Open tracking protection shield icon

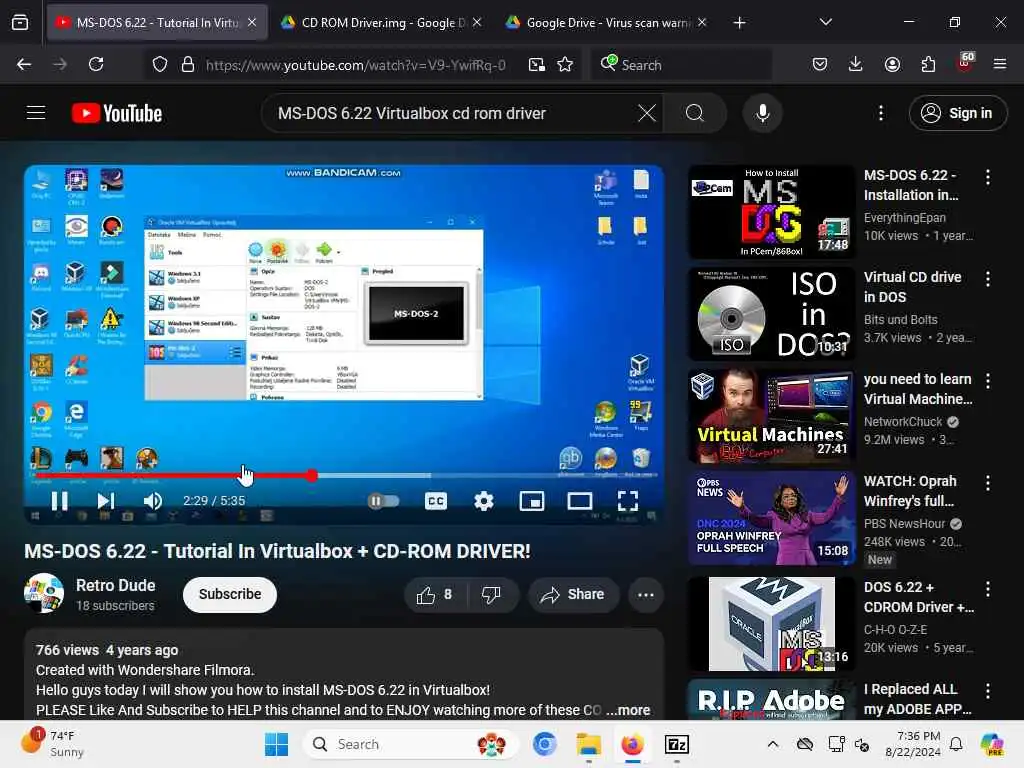pos(160,65)
